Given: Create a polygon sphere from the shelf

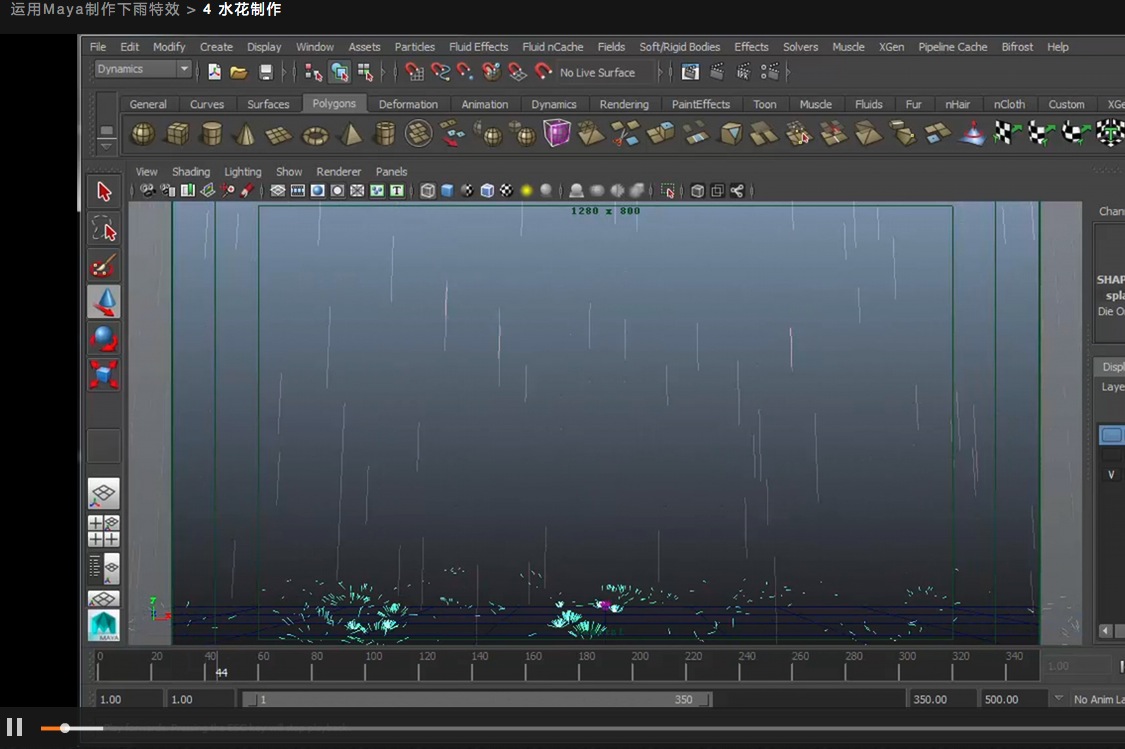Looking at the screenshot, I should 143,133.
